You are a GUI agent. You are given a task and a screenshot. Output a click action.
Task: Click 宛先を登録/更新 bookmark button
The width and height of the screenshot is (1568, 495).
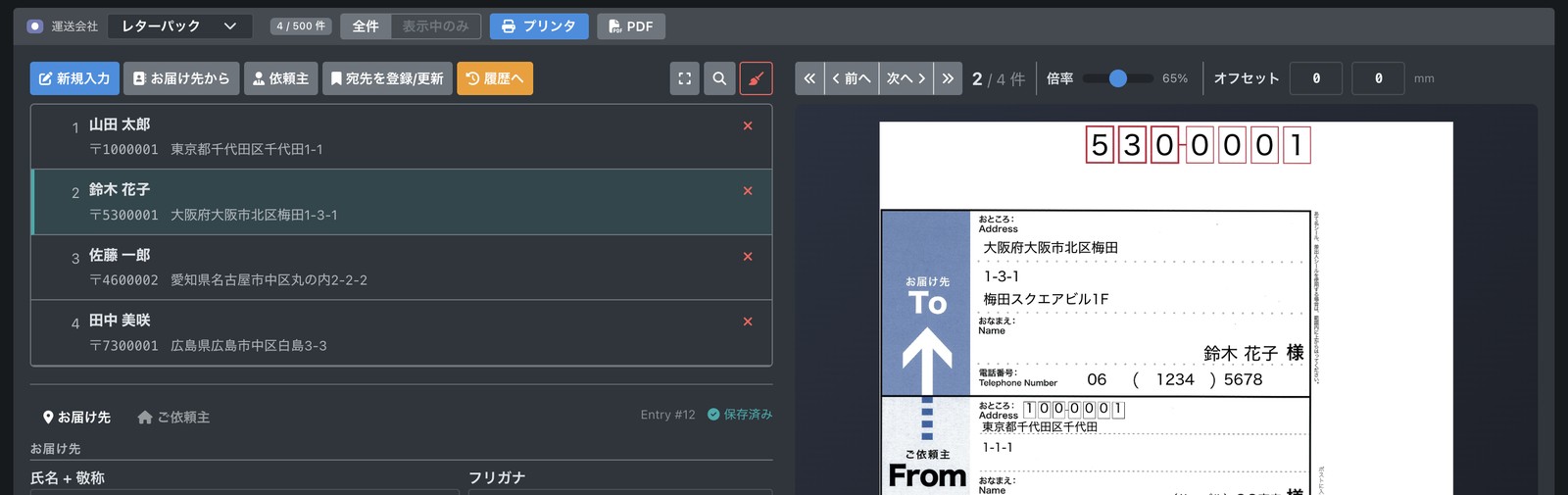pos(387,78)
